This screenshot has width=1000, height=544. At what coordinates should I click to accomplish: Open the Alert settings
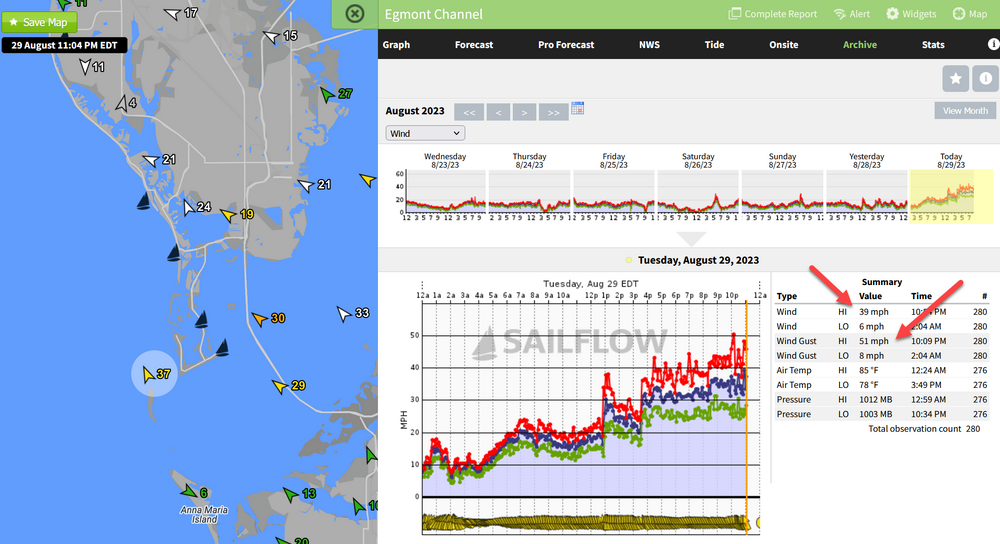pyautogui.click(x=851, y=14)
